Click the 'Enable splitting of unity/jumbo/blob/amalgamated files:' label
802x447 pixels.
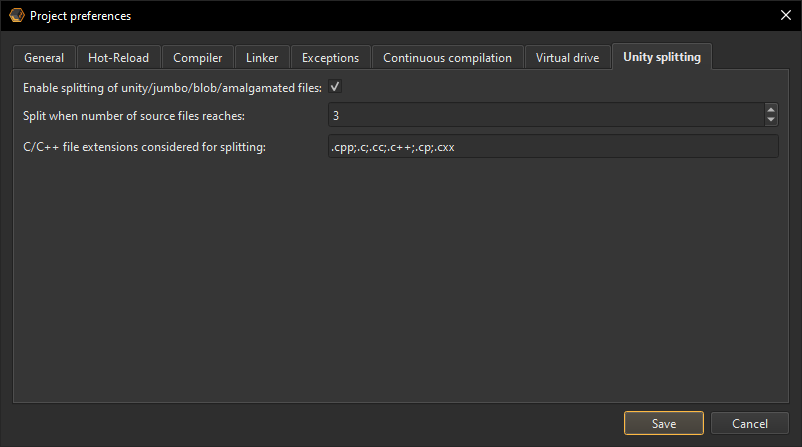(x=172, y=88)
